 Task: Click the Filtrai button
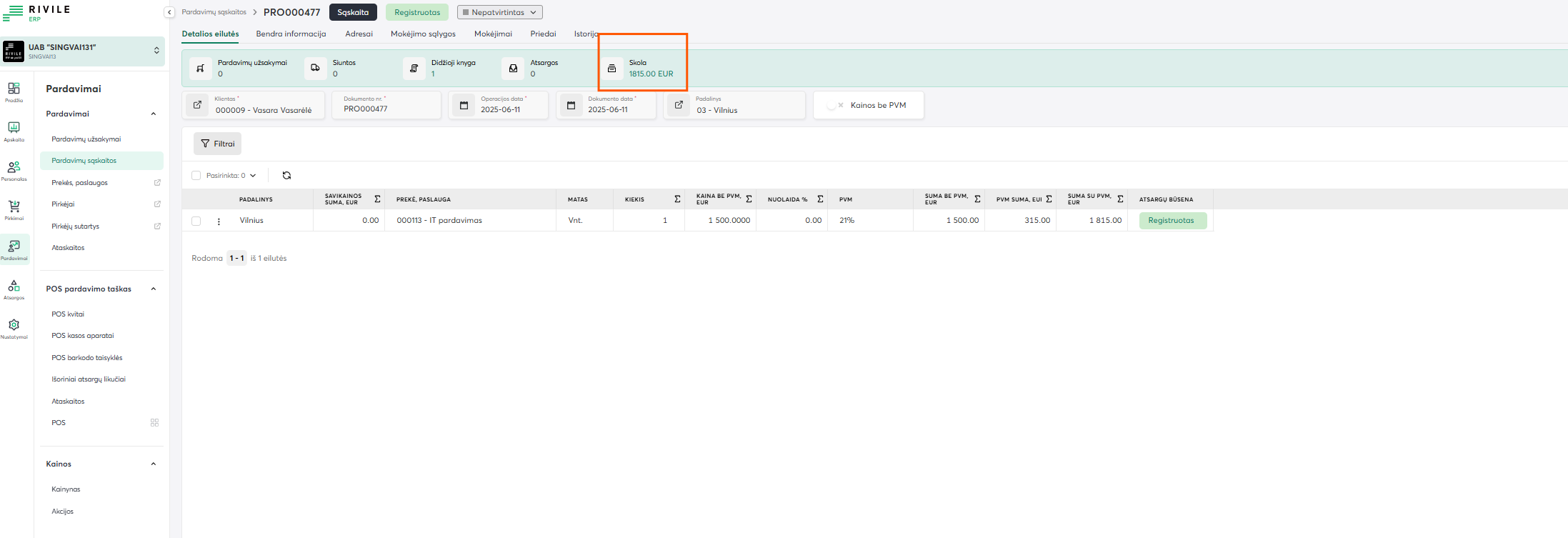coord(217,144)
